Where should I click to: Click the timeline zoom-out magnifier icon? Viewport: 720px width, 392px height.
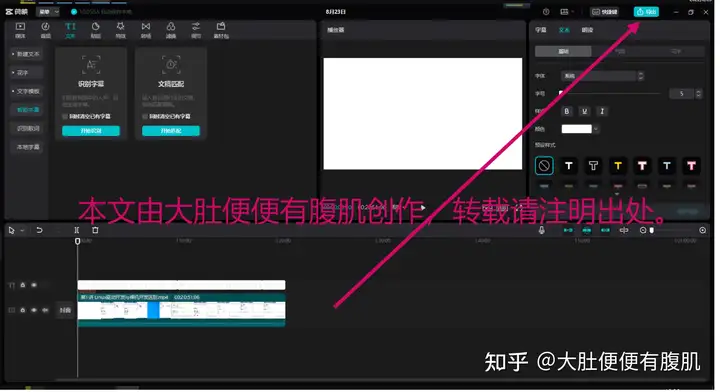[643, 230]
